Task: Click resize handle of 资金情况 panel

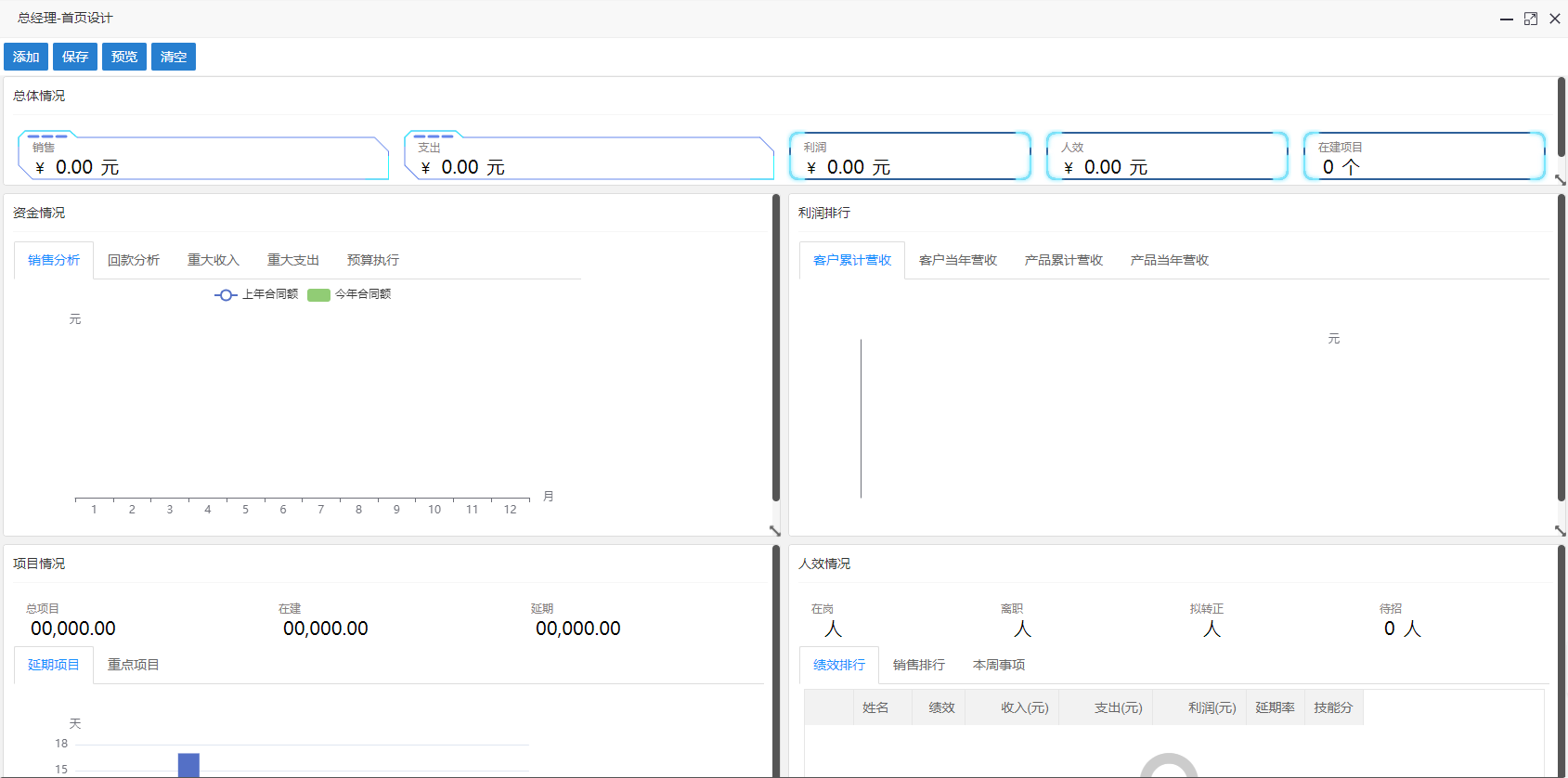Action: coord(775,530)
